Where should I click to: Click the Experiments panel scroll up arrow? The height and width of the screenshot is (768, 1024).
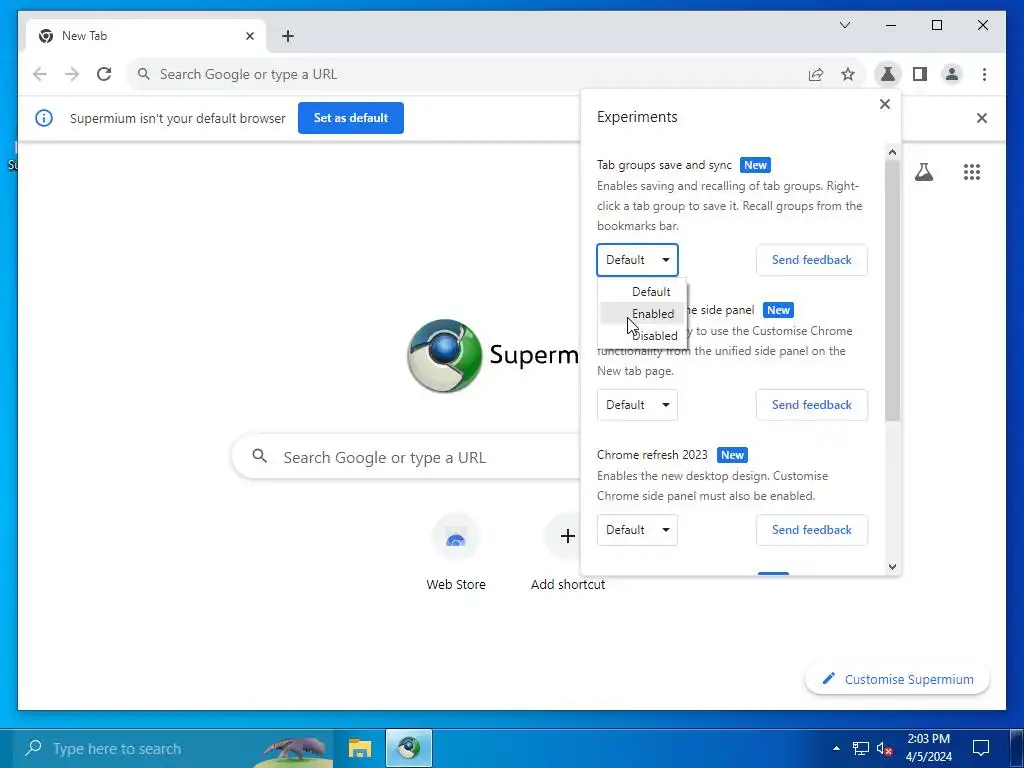pyautogui.click(x=893, y=153)
